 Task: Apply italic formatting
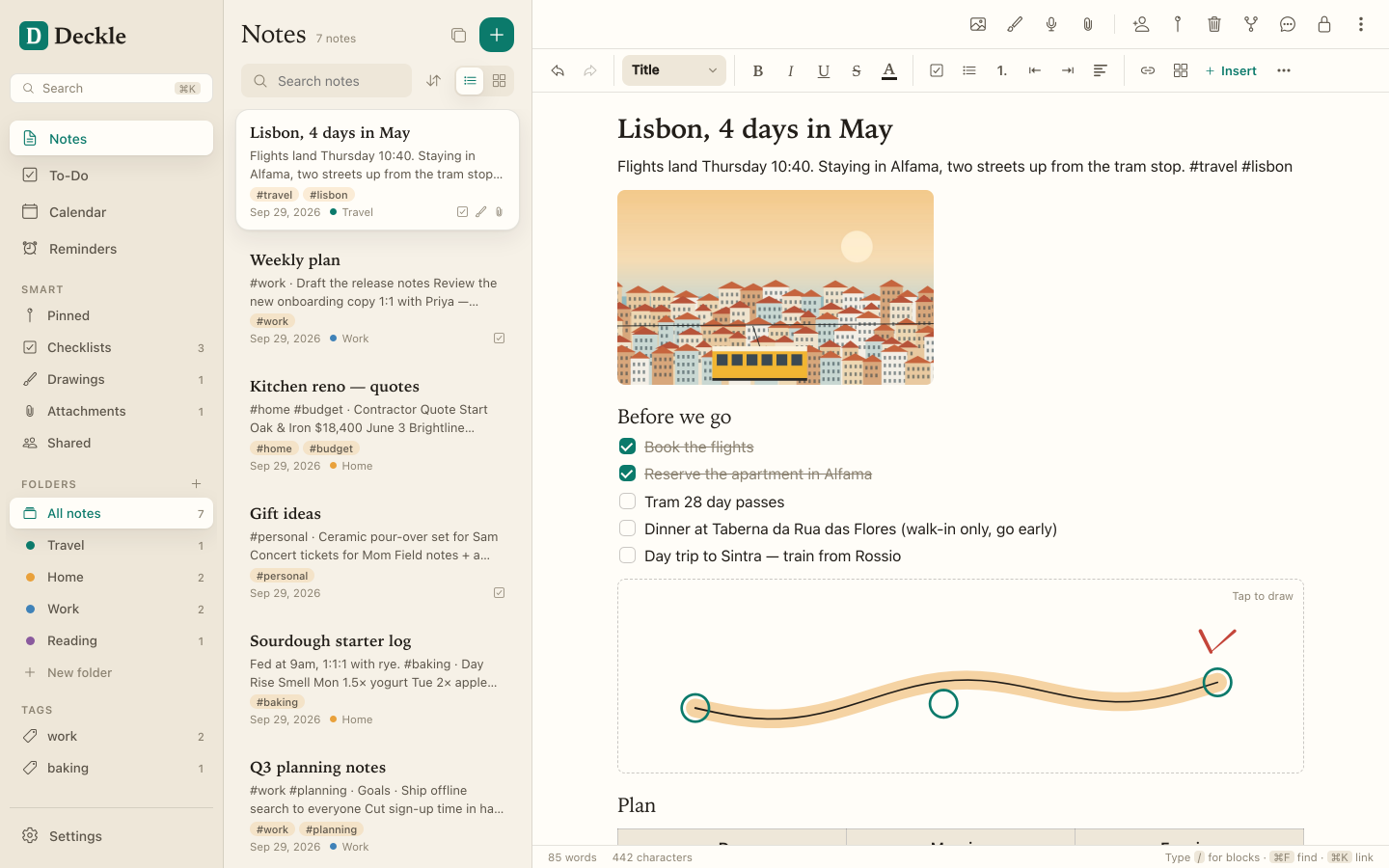click(x=791, y=70)
